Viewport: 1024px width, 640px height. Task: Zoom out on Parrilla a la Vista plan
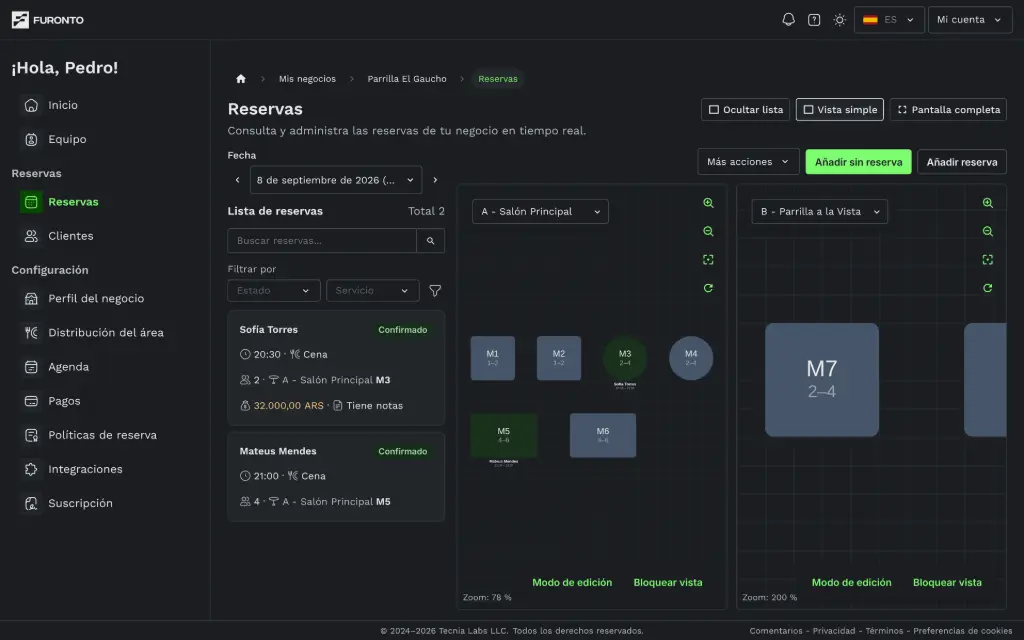987,231
